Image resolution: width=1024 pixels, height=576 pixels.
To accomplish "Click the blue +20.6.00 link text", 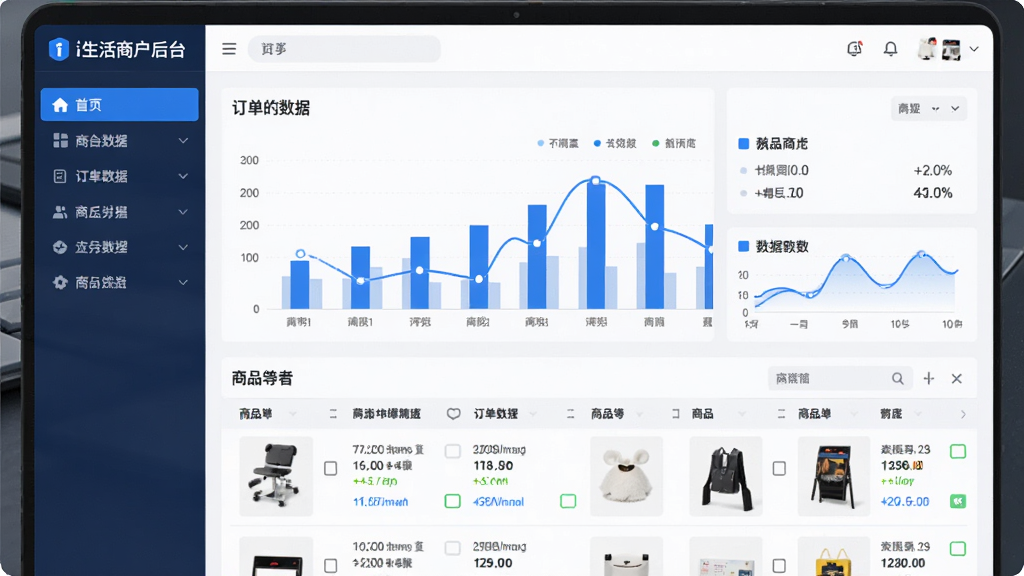I will click(x=904, y=502).
